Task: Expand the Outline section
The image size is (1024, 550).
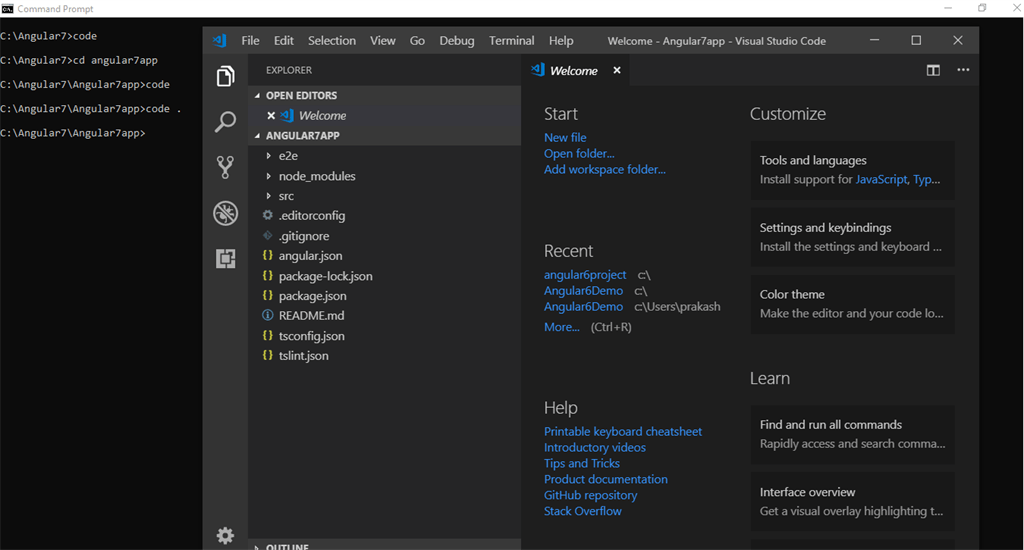Action: tap(257, 546)
